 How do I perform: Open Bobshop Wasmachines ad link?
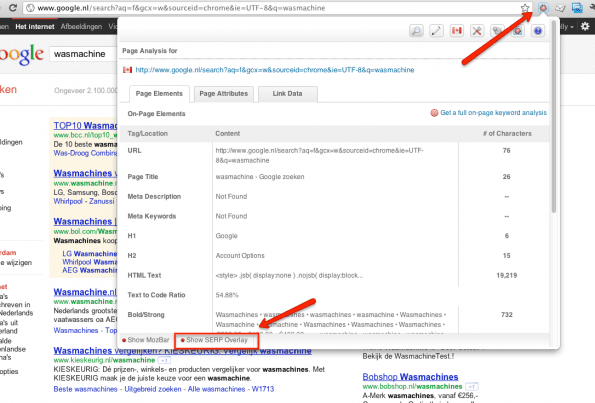click(410, 377)
